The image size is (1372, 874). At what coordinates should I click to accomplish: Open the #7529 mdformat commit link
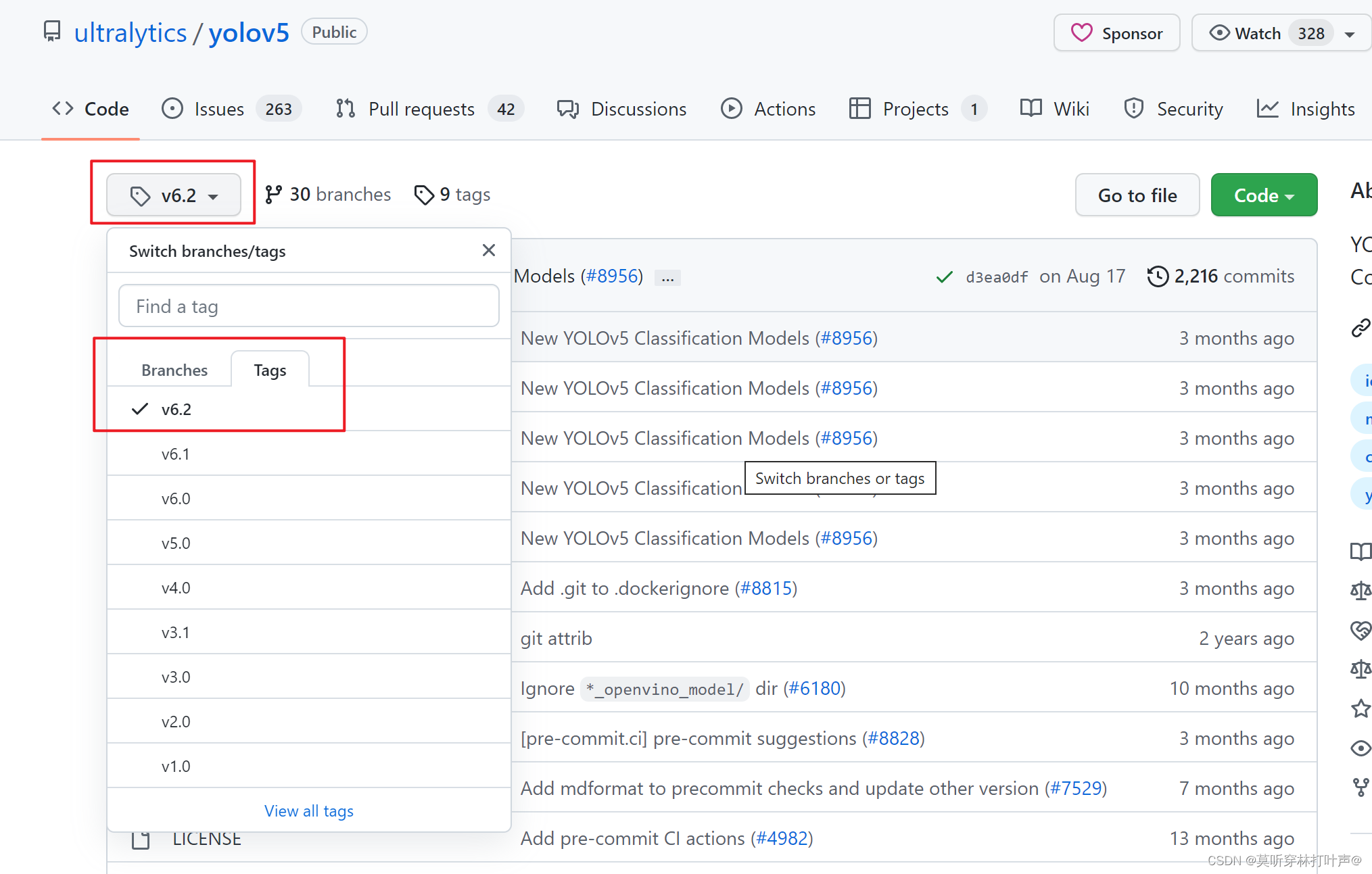click(x=1076, y=788)
